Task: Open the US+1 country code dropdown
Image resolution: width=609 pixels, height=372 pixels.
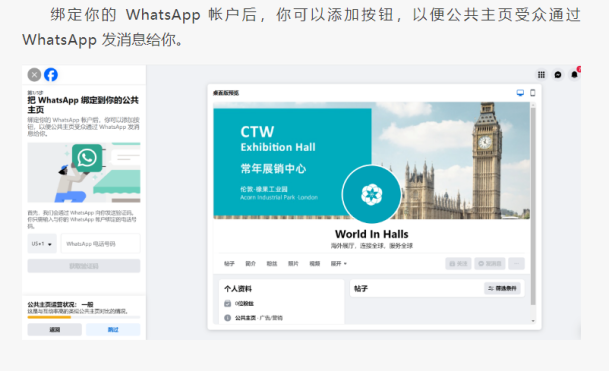Action: (42, 244)
